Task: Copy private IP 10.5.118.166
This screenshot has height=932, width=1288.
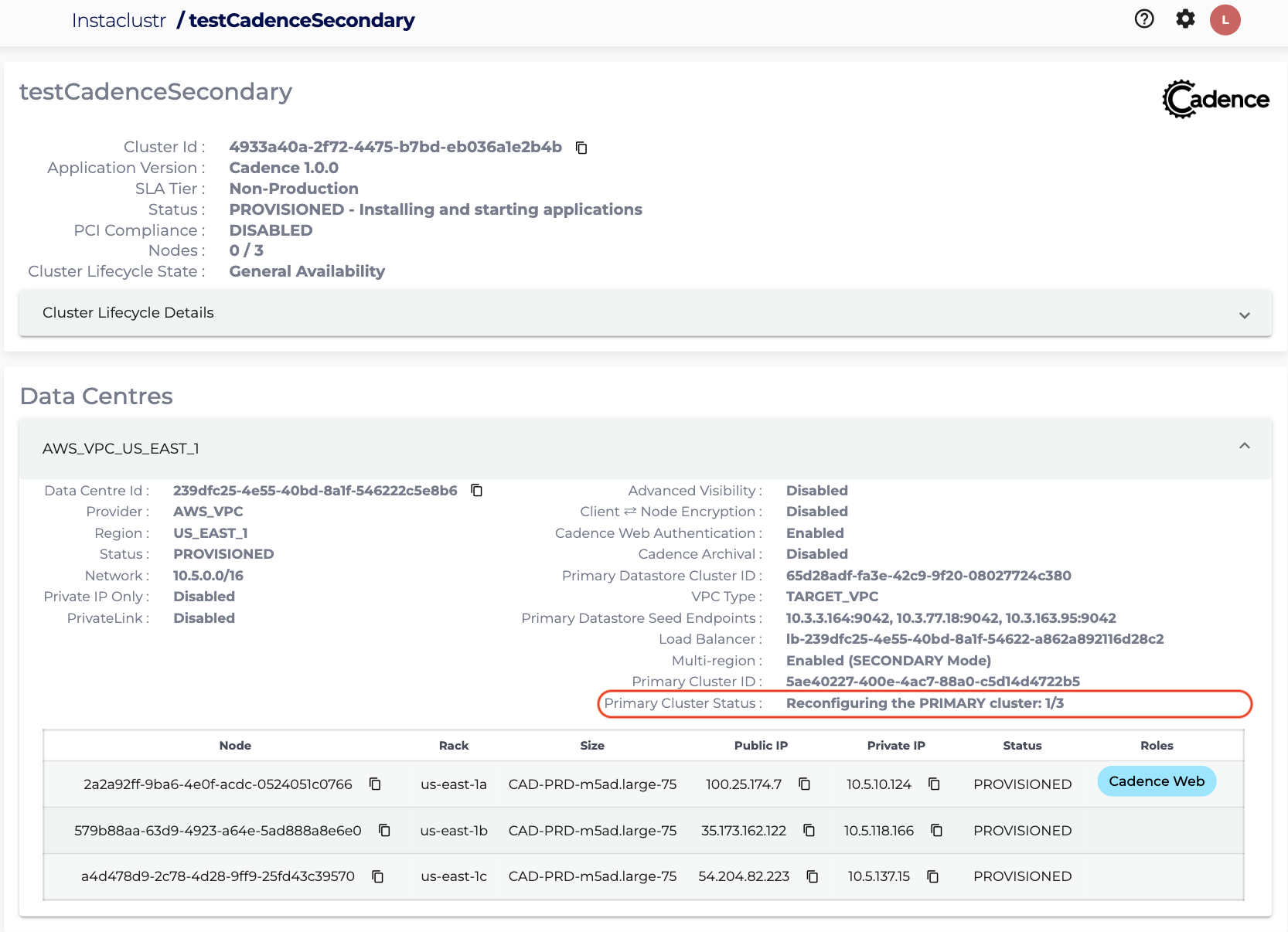Action: [x=936, y=831]
